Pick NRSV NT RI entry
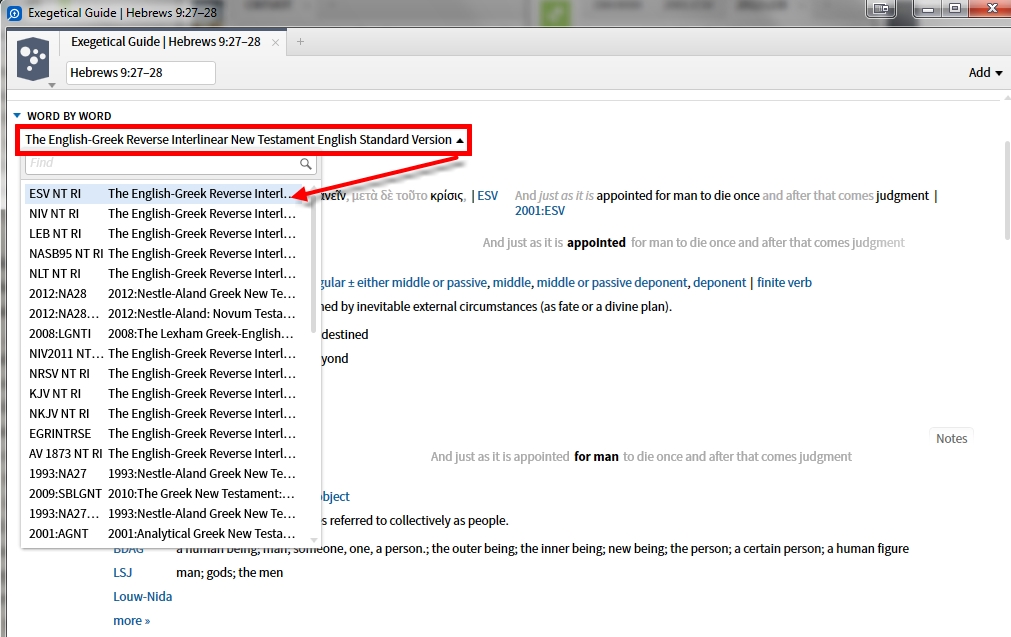 162,373
